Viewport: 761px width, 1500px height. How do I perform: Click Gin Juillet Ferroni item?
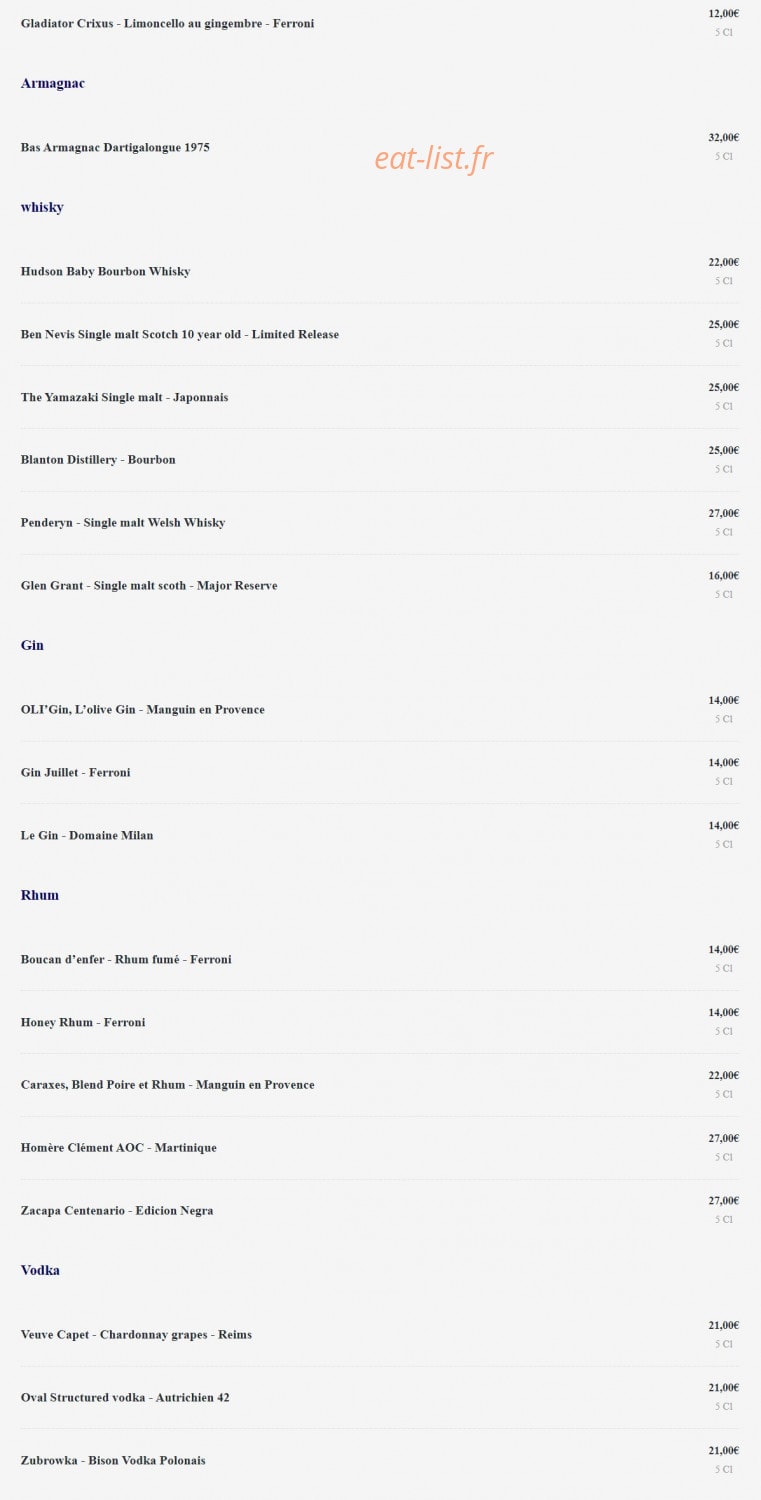point(76,772)
